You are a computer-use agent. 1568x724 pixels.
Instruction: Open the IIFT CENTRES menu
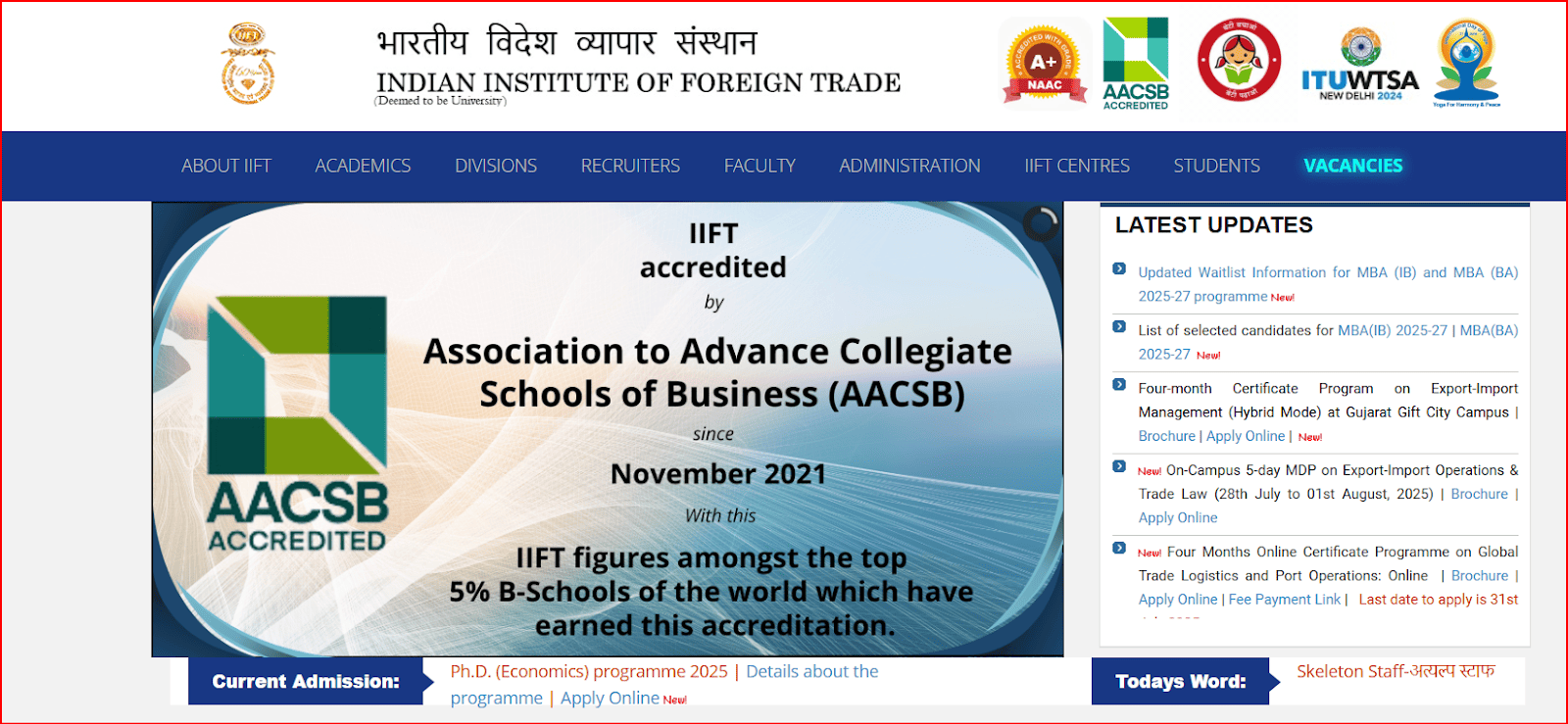coord(1077,166)
